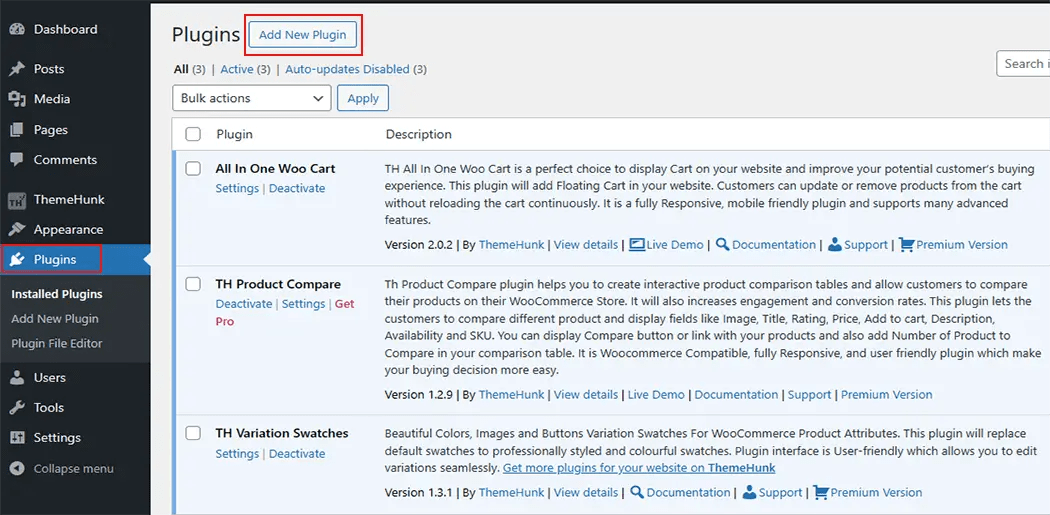
Task: Click Collapse menu in the sidebar
Action: coord(75,469)
